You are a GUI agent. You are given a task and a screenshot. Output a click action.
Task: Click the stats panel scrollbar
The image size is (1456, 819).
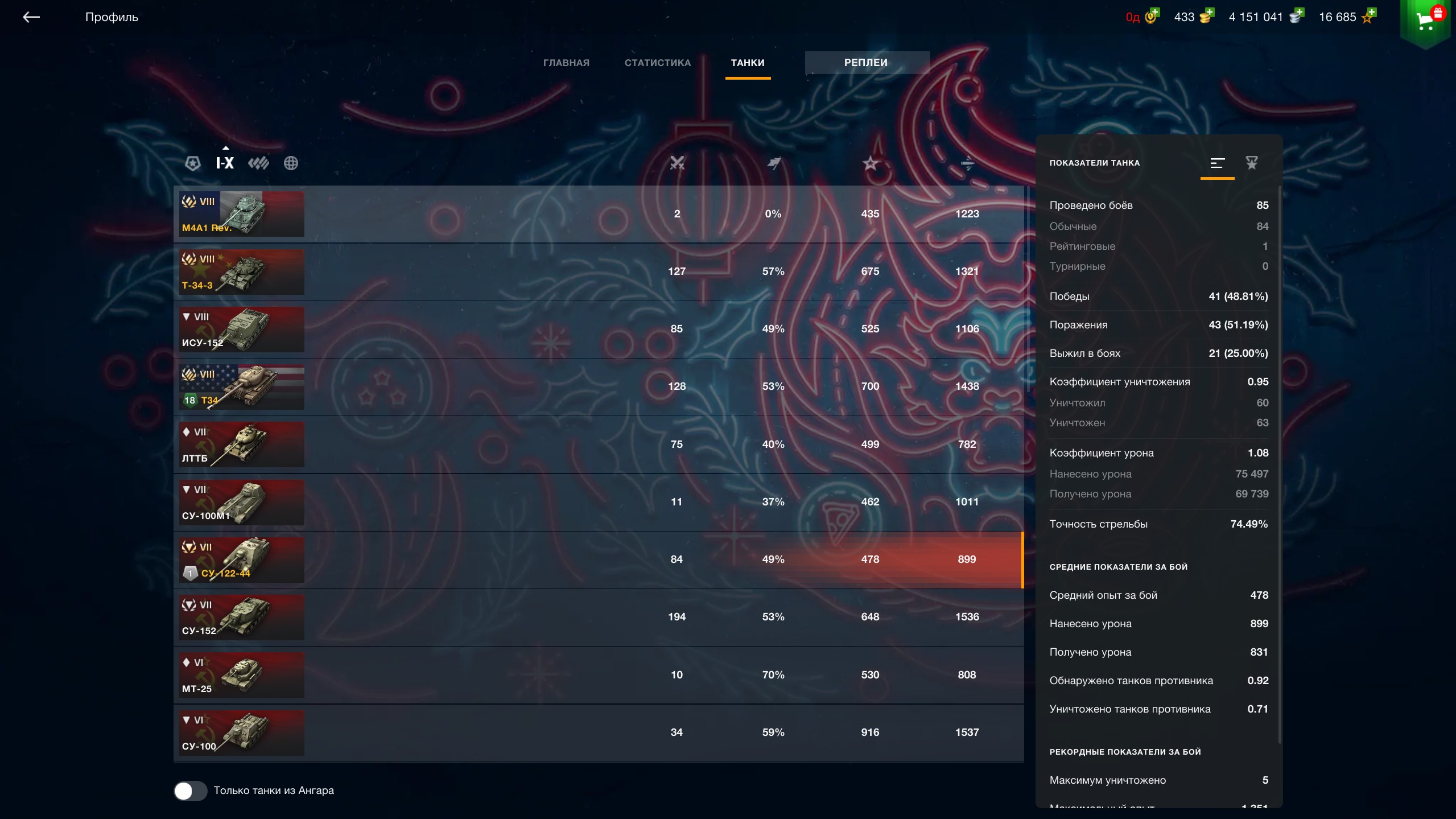1280,464
